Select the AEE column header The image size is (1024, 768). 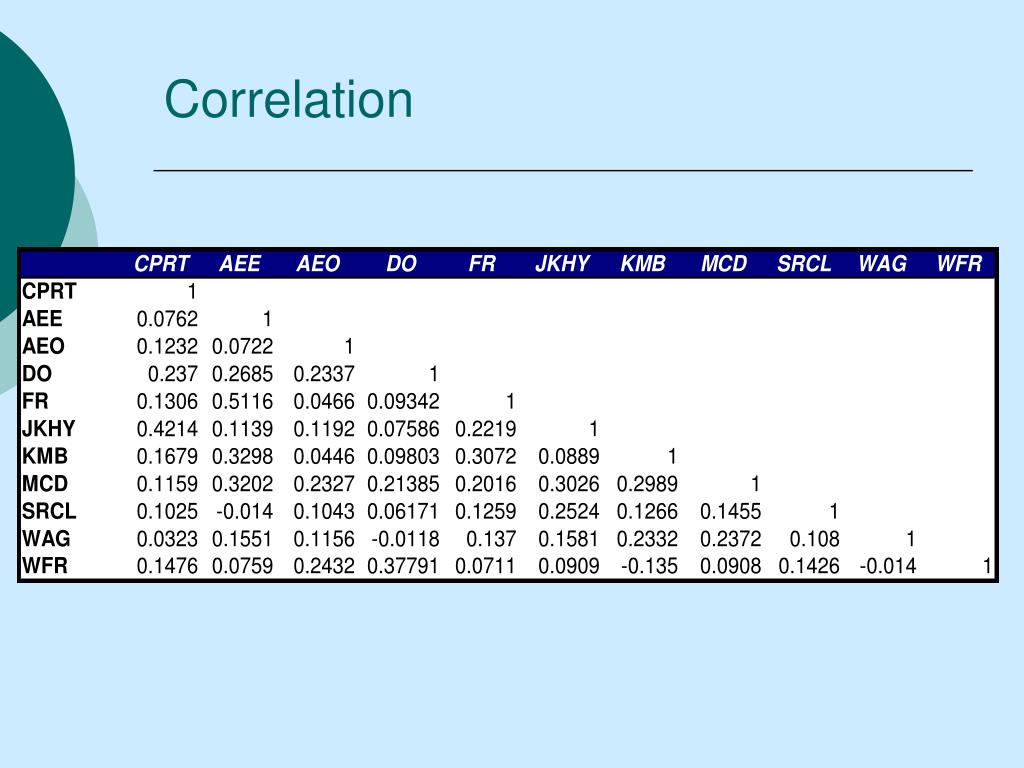pyautogui.click(x=240, y=264)
